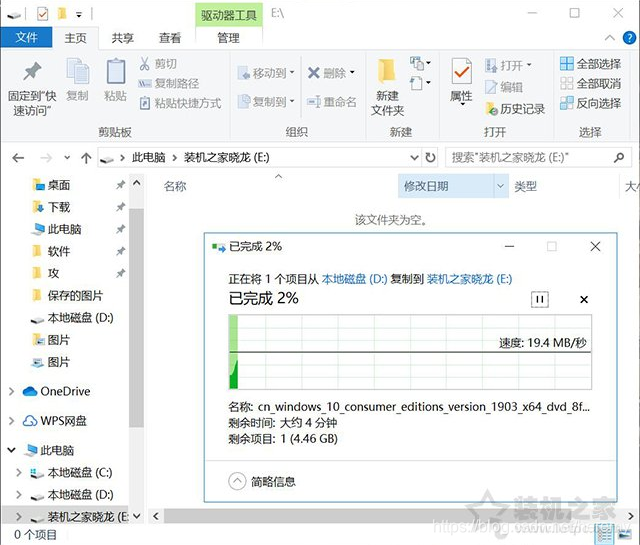Click the History (历史记录) icon
The image size is (640, 545).
coord(492,108)
